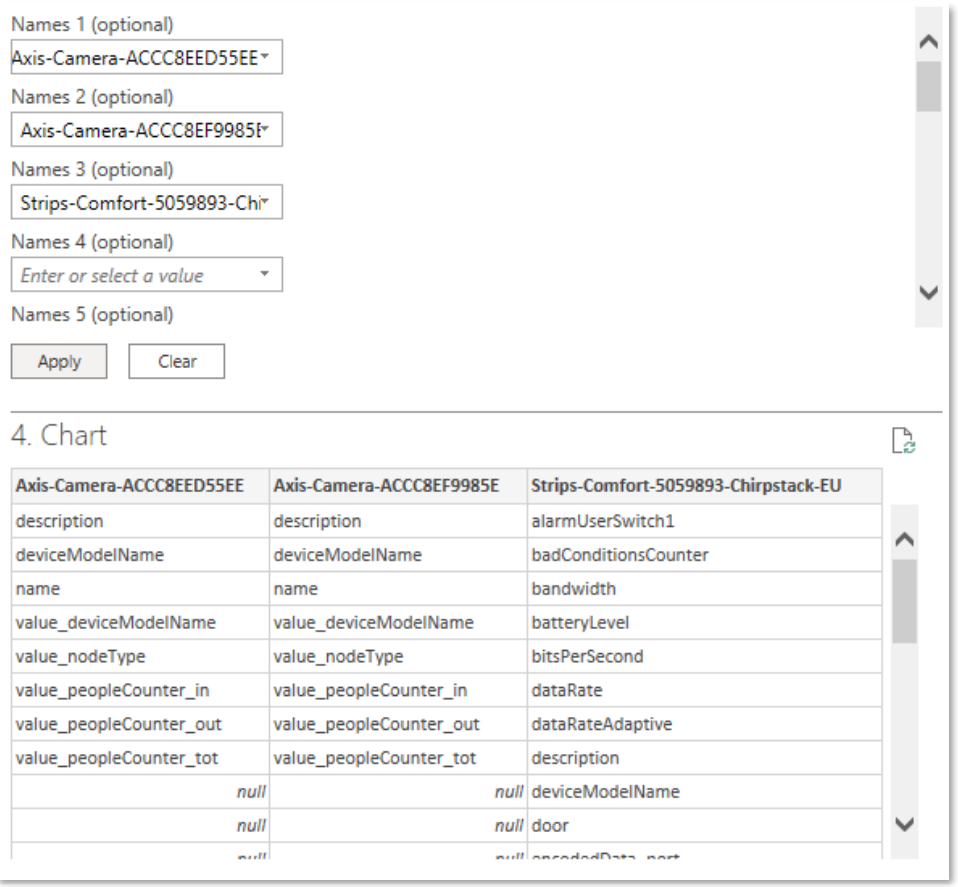Select the Strips-Comfort-5059893-Chirpstack-EU column header
The image size is (958, 887).
(x=704, y=486)
